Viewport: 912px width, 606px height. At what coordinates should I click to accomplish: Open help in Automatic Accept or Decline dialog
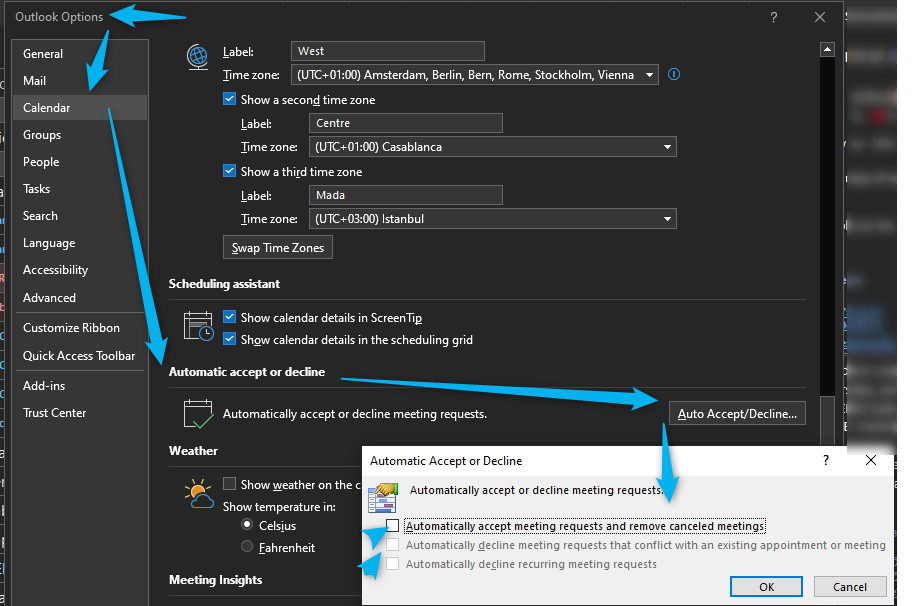pos(825,461)
